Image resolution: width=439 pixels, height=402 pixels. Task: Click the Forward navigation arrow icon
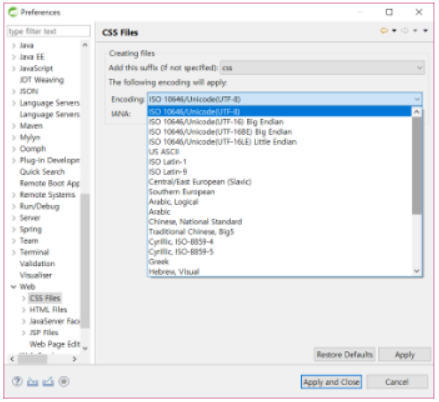(x=405, y=31)
